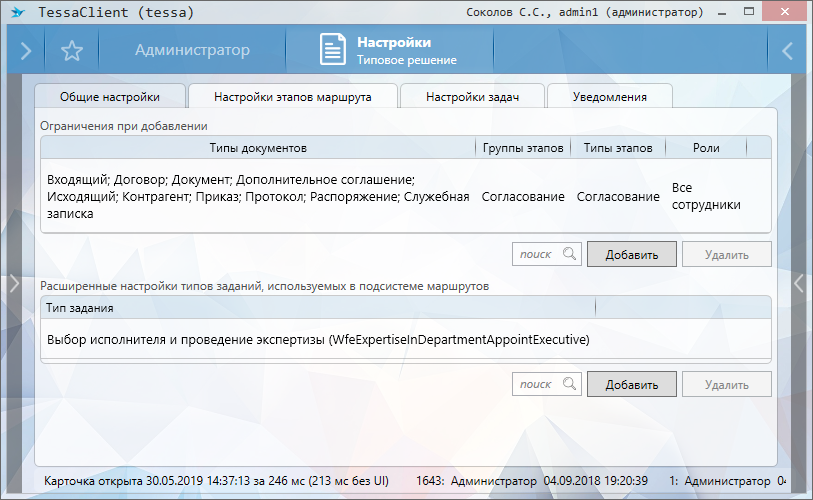Click magnifier icon in restrictions table search
813x500 pixels.
coord(569,254)
